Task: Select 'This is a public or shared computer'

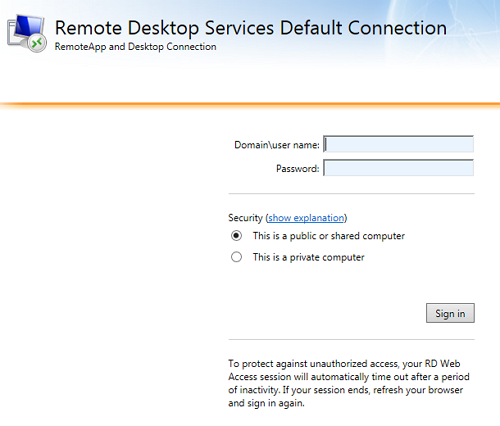Action: pos(236,236)
